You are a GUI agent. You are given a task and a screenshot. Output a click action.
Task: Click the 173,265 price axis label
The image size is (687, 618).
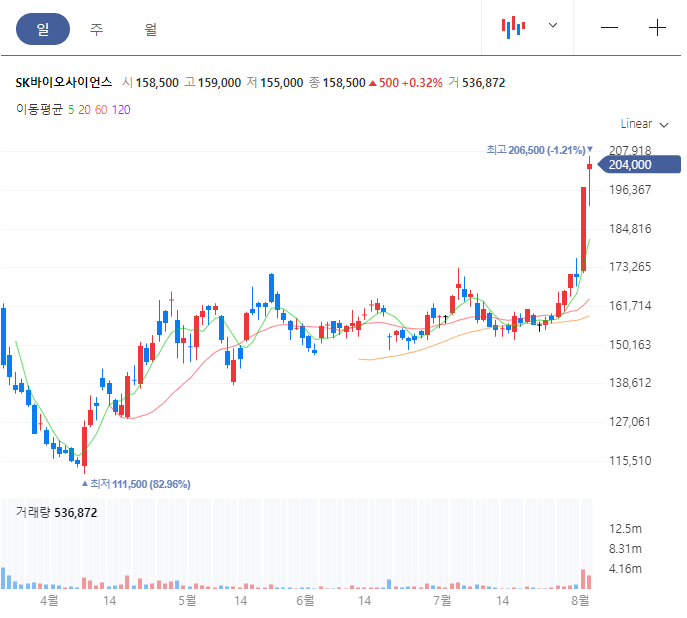click(630, 267)
